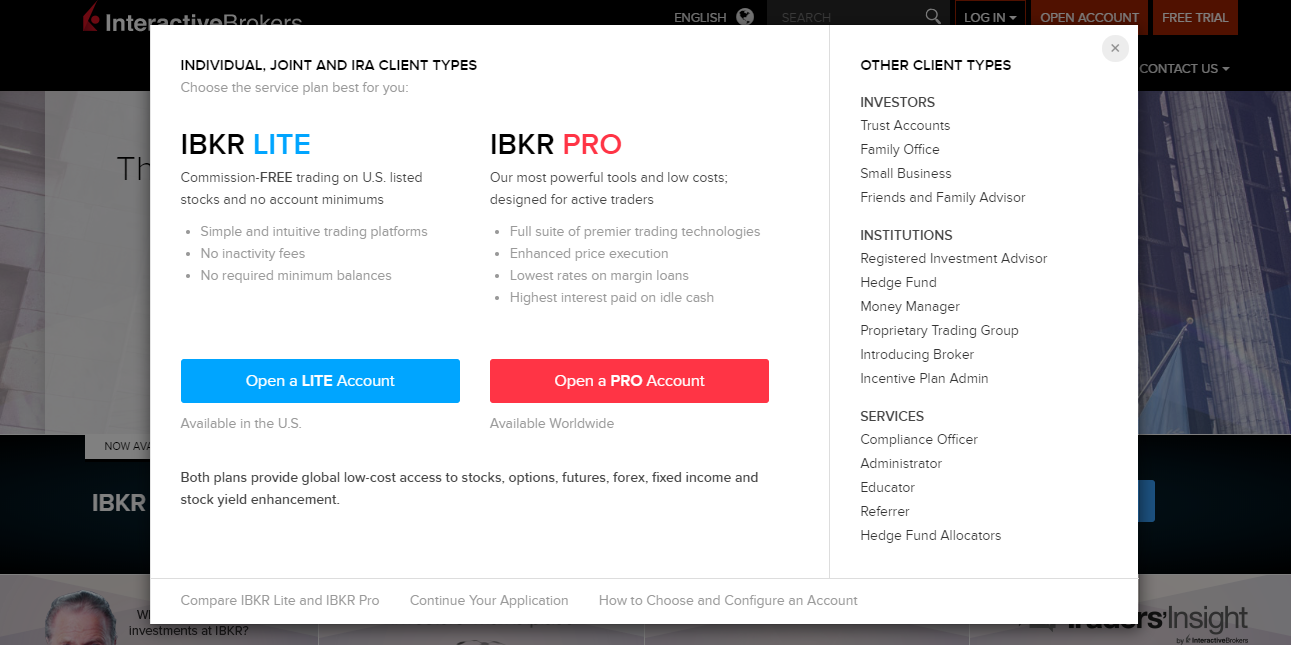Choose Small Business client type

(906, 173)
